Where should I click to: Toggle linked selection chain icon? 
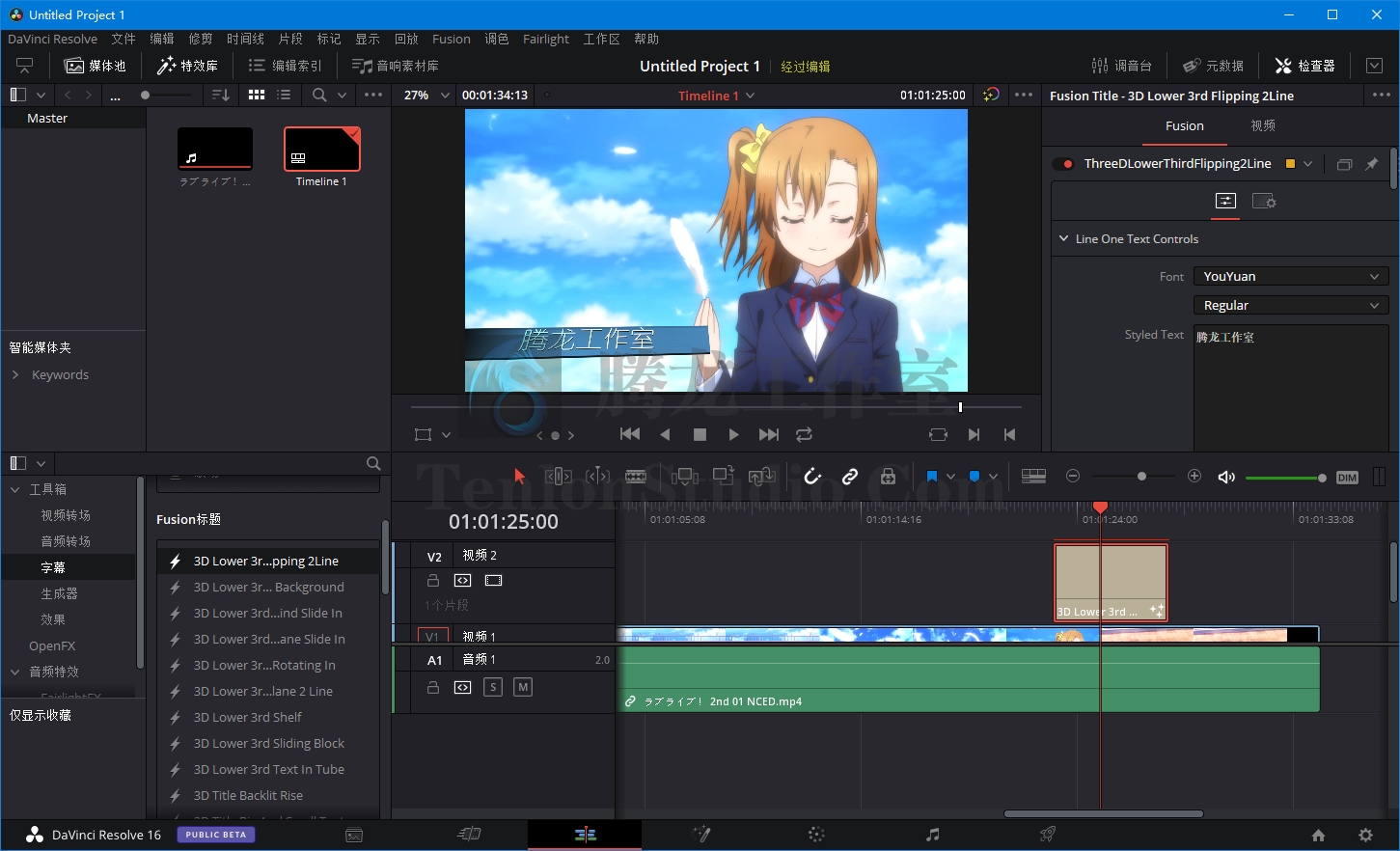tap(850, 476)
